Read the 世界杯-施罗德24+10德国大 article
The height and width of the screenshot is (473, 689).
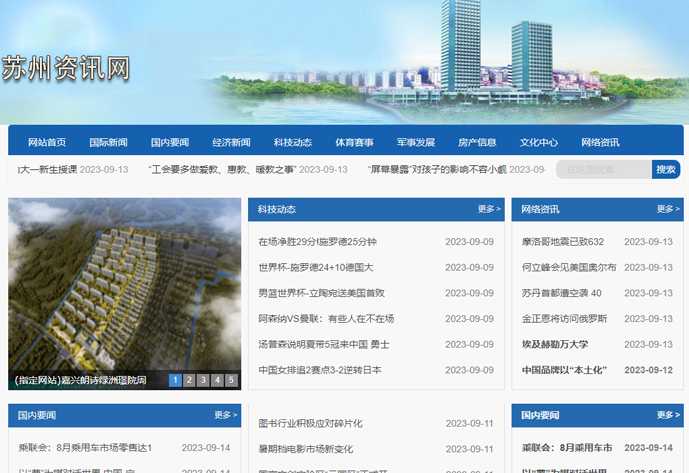[315, 268]
